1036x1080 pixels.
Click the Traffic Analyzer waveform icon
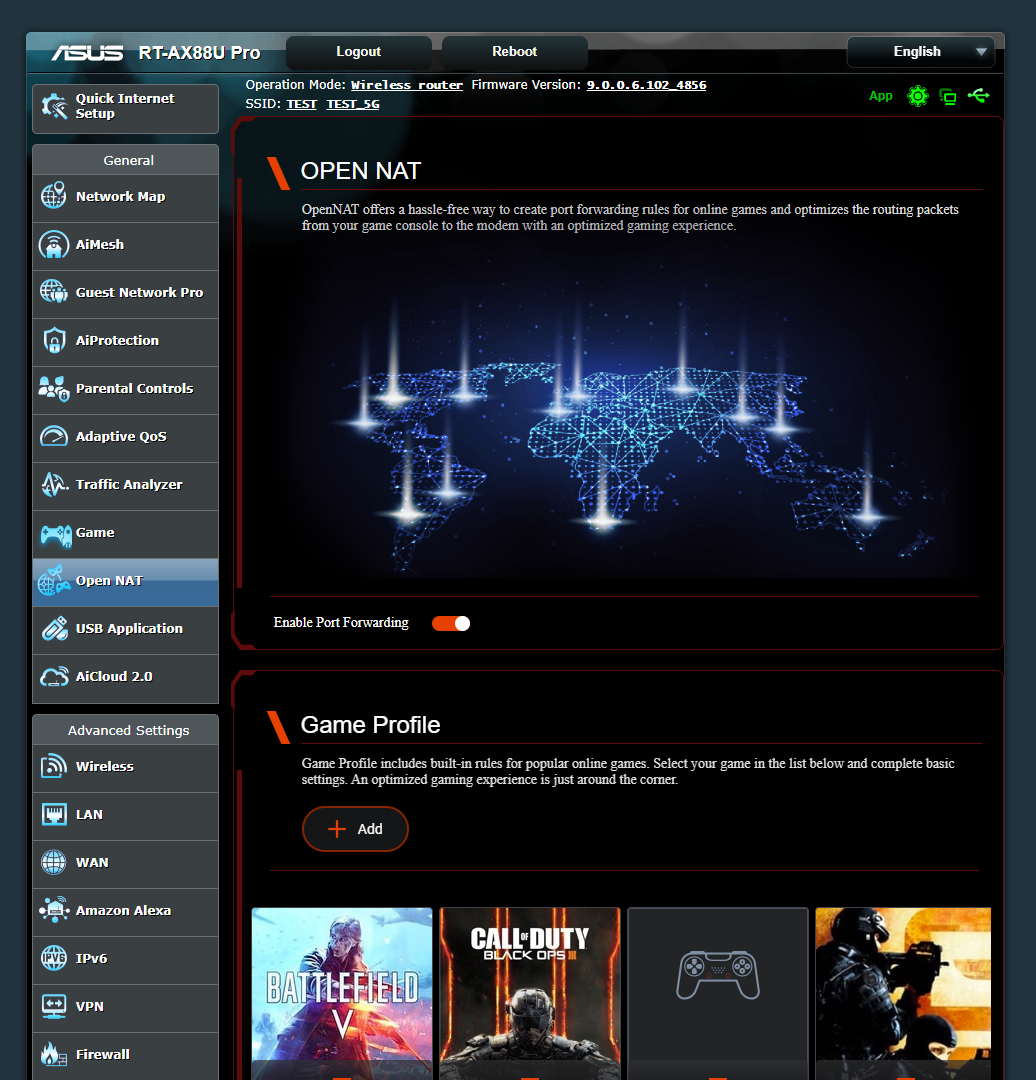pyautogui.click(x=54, y=484)
